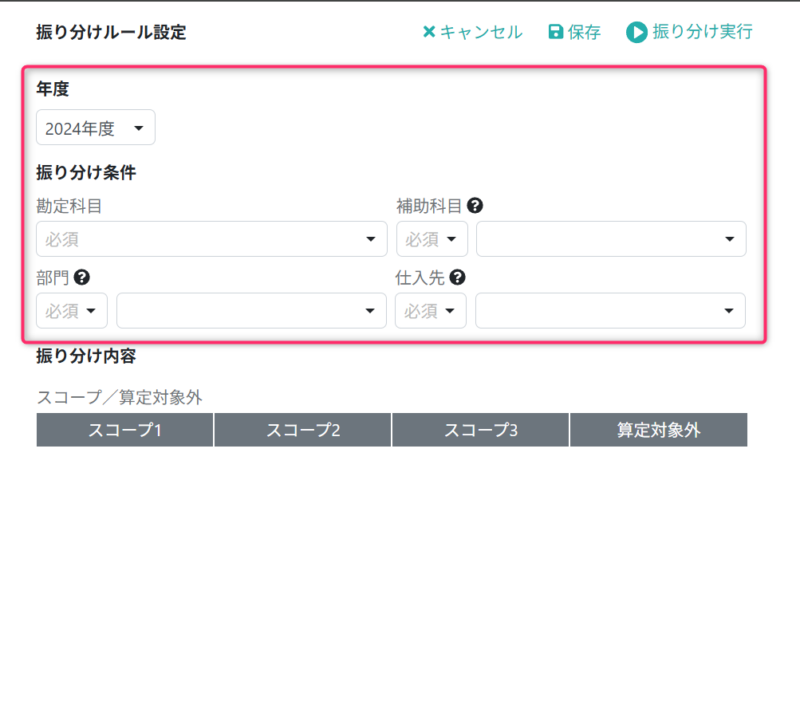Click the 振り分け実行 action button
Screen dimensions: 800x724
click(x=690, y=31)
